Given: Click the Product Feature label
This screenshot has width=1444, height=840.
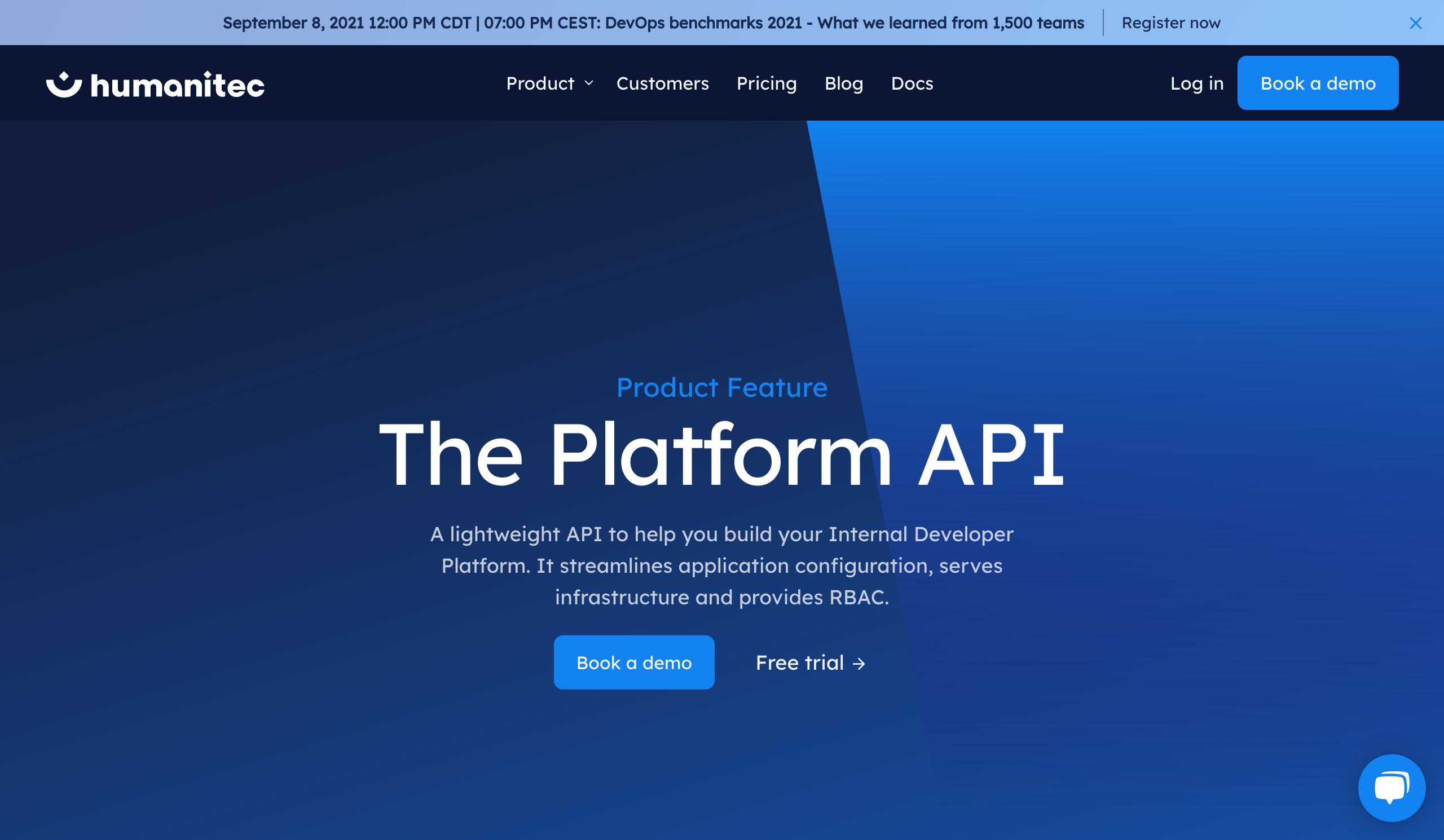Looking at the screenshot, I should [x=721, y=388].
